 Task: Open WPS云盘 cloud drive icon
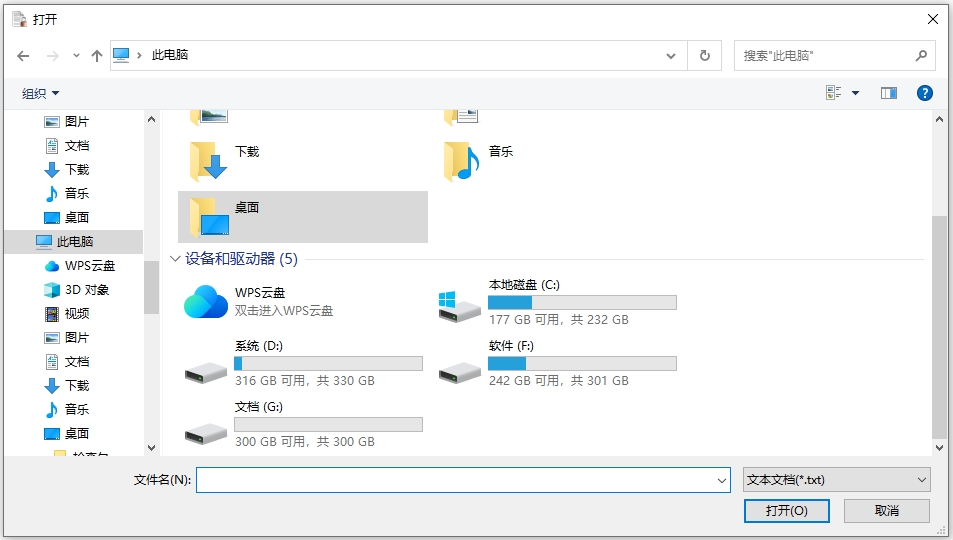click(x=206, y=301)
